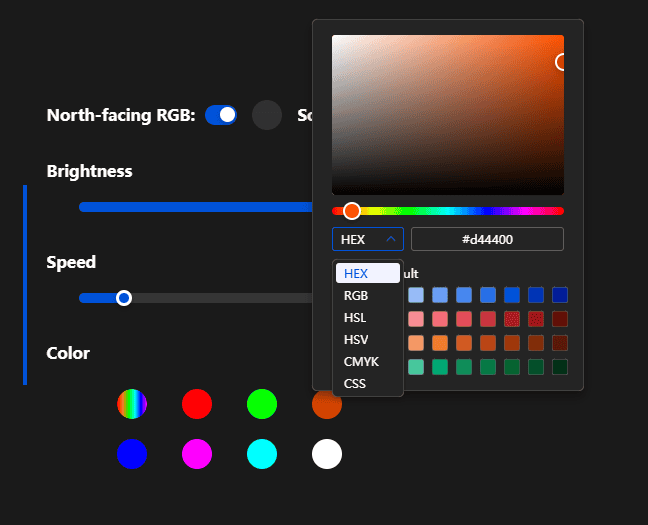Pick the lightest orange palette swatch

point(416,343)
